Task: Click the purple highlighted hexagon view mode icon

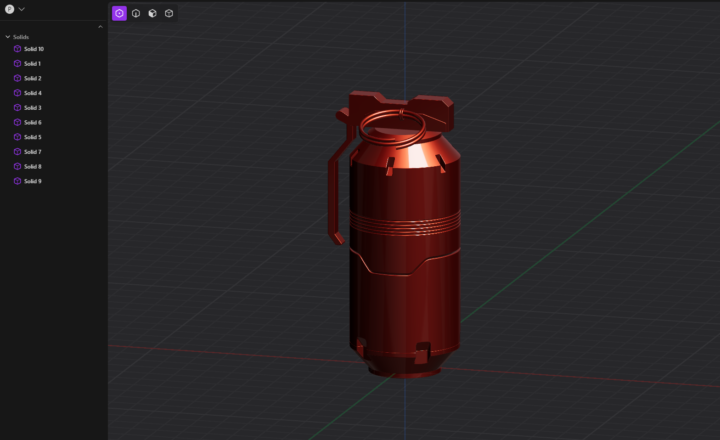Action: 119,13
